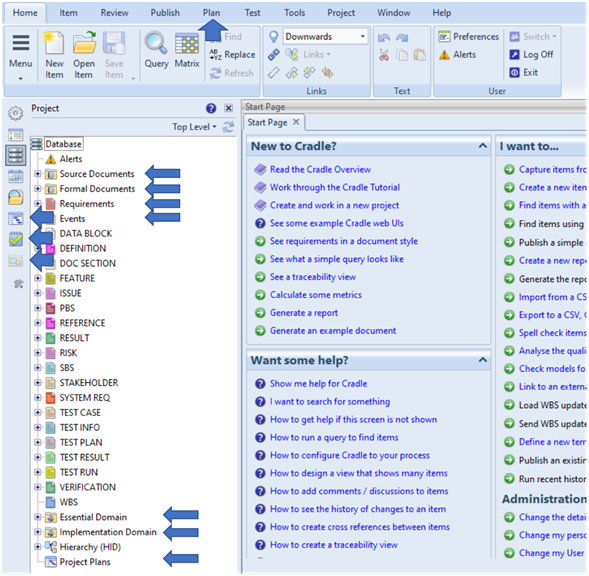Open Show me help for Cradle
589x576 pixels.
(x=318, y=384)
